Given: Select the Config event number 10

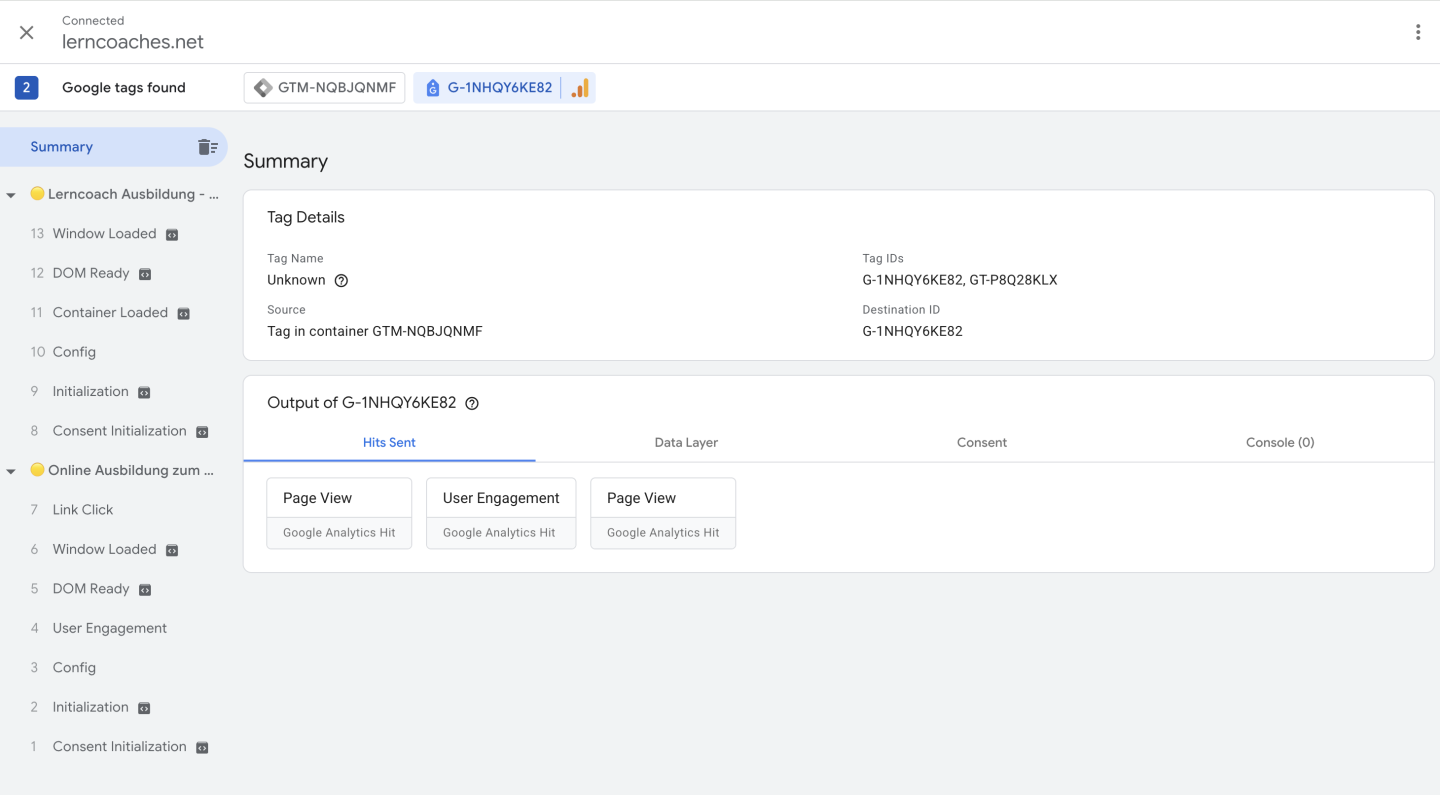Looking at the screenshot, I should tap(74, 352).
